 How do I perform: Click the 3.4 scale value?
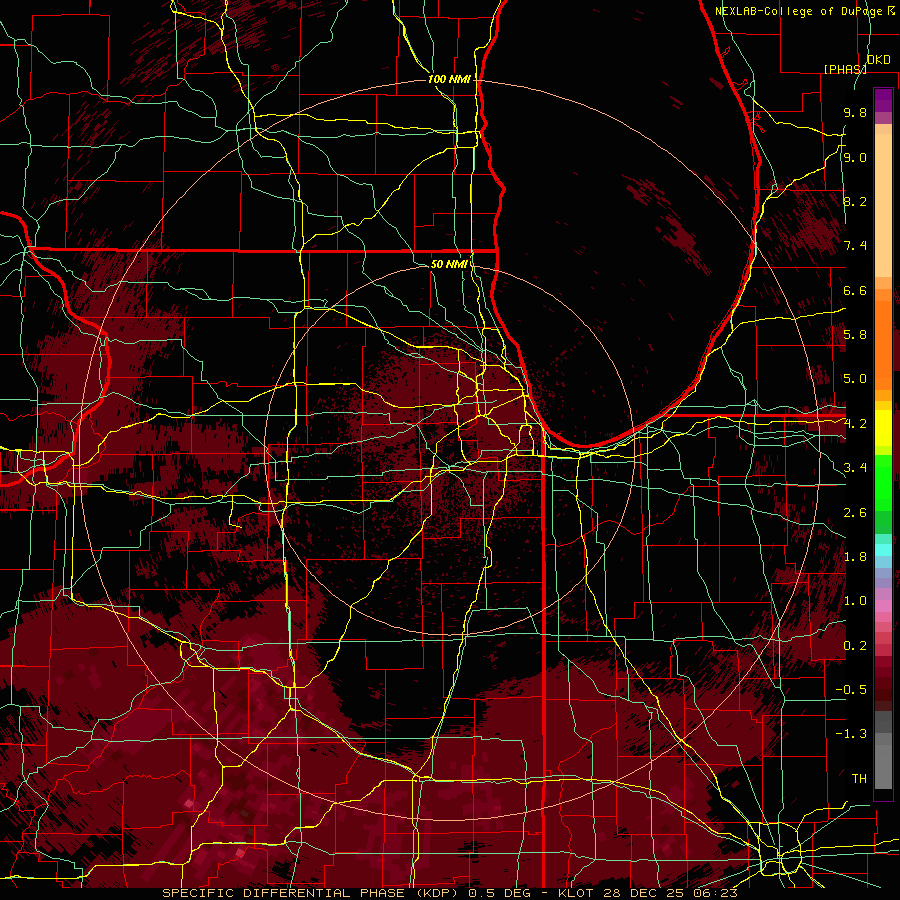click(855, 468)
